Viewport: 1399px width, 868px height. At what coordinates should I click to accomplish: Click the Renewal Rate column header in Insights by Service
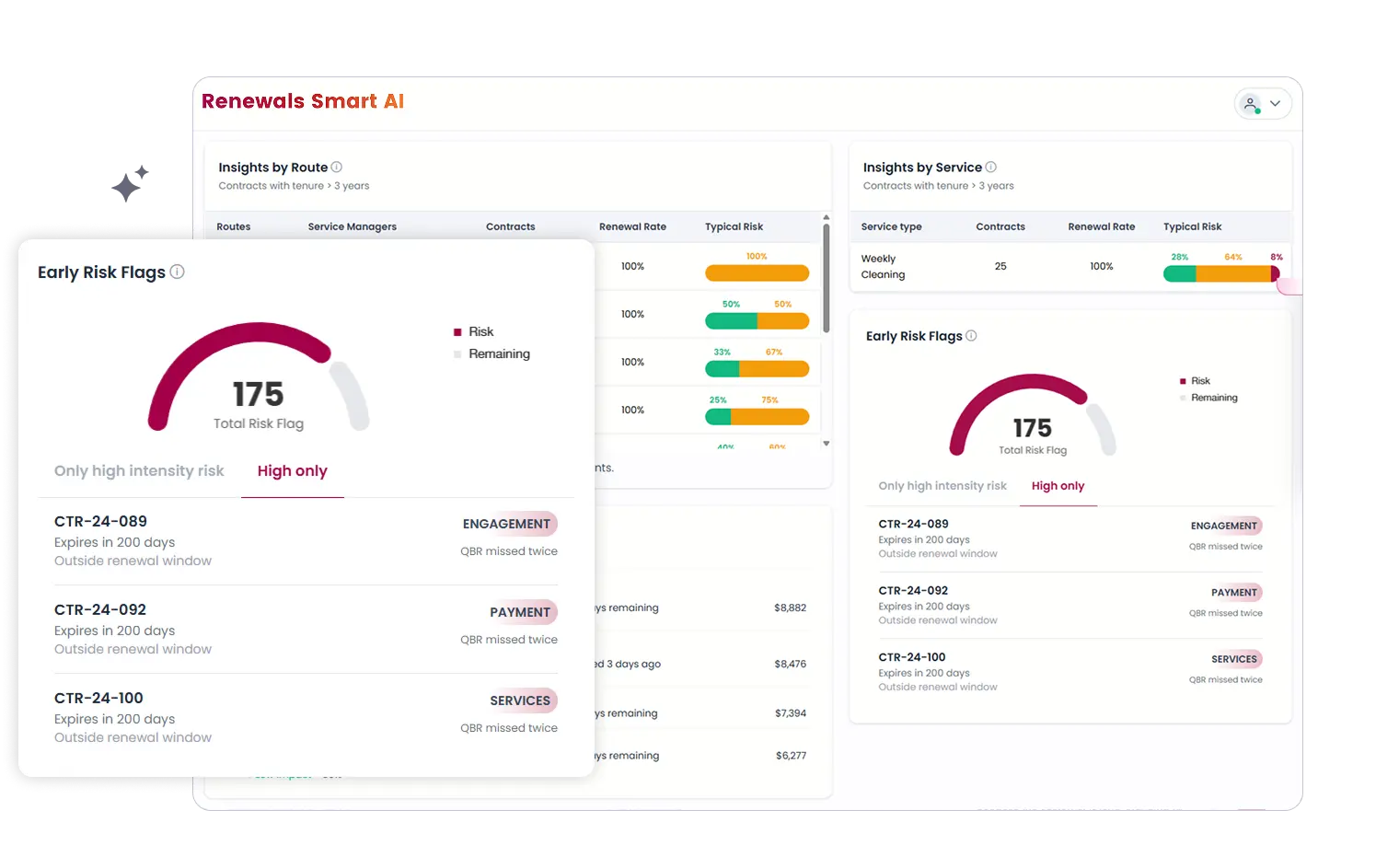click(x=1101, y=226)
